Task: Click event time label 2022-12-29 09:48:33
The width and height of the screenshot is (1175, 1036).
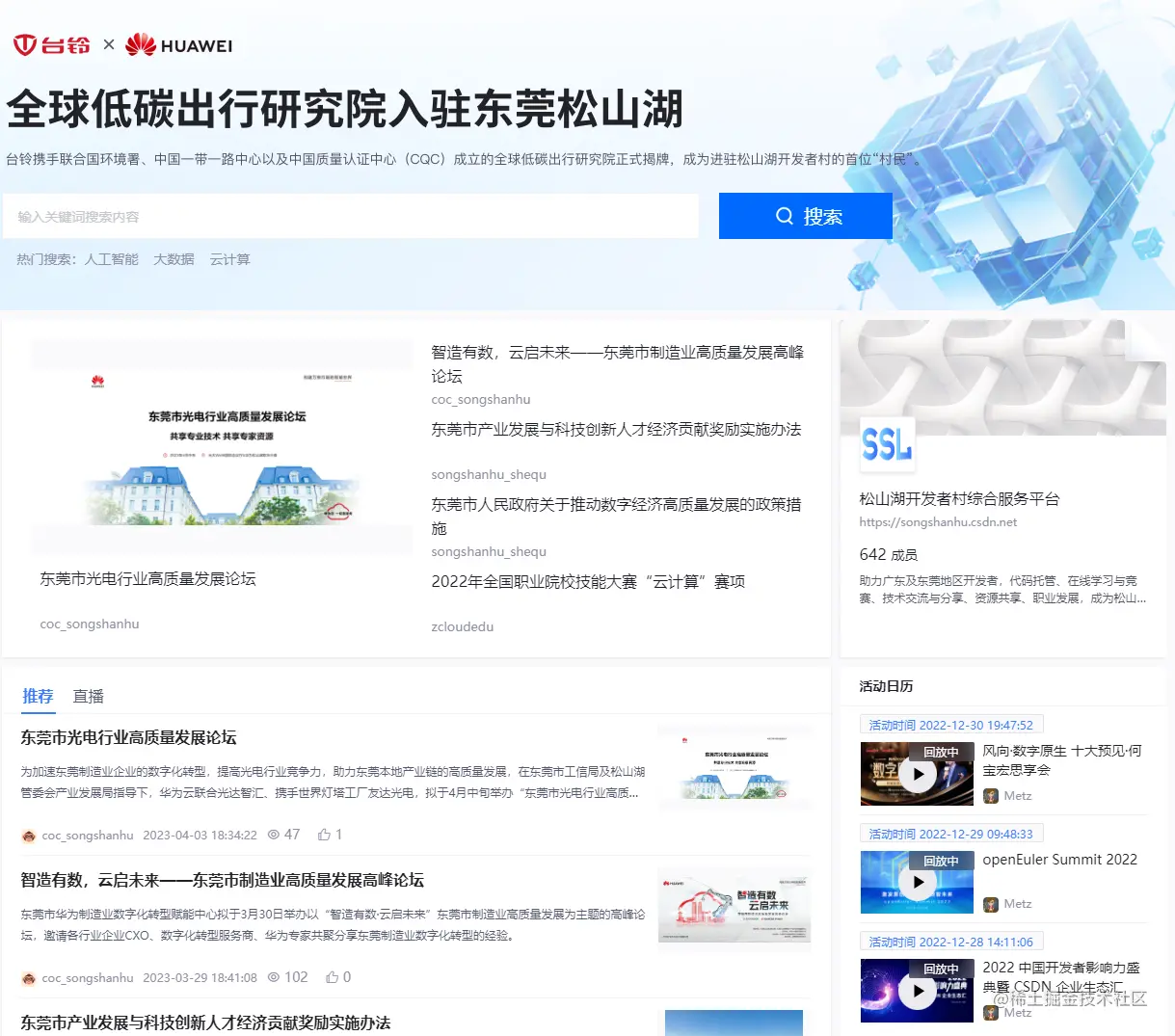Action: (951, 834)
